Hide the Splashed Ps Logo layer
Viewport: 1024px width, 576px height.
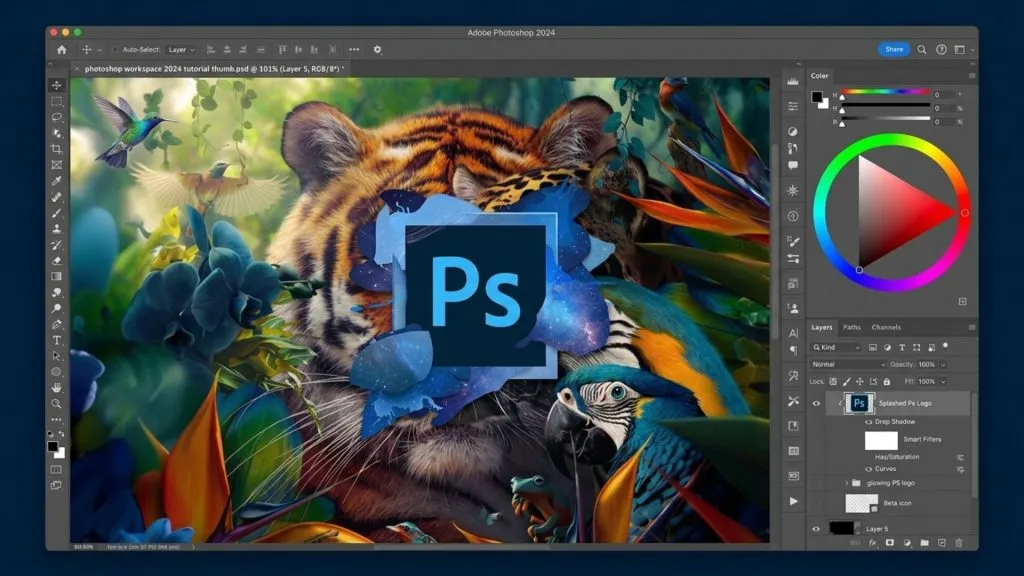pyautogui.click(x=816, y=404)
